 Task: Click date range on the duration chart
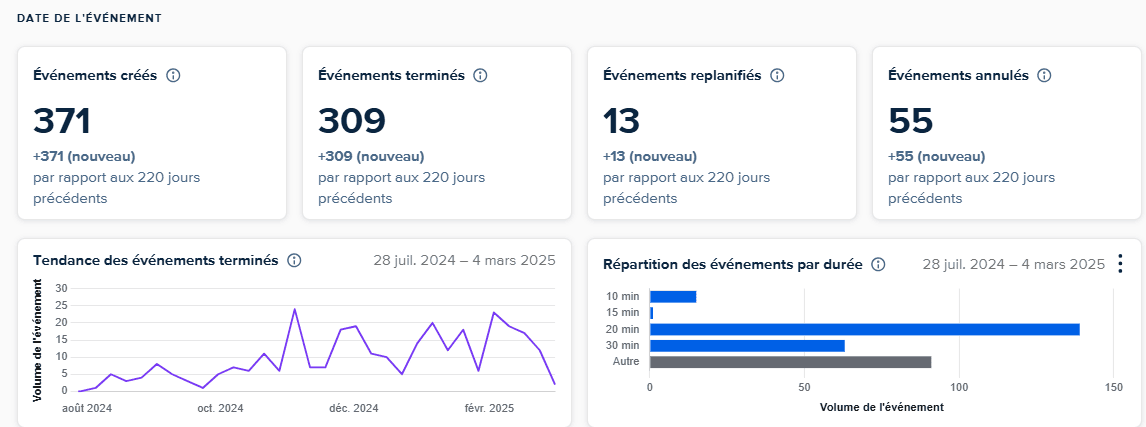[1013, 265]
